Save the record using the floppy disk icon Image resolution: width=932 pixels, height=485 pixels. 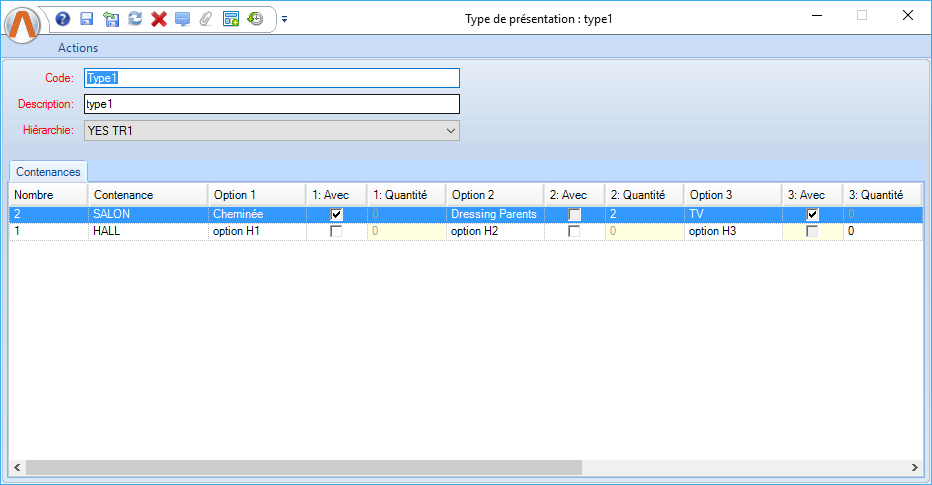(x=87, y=18)
